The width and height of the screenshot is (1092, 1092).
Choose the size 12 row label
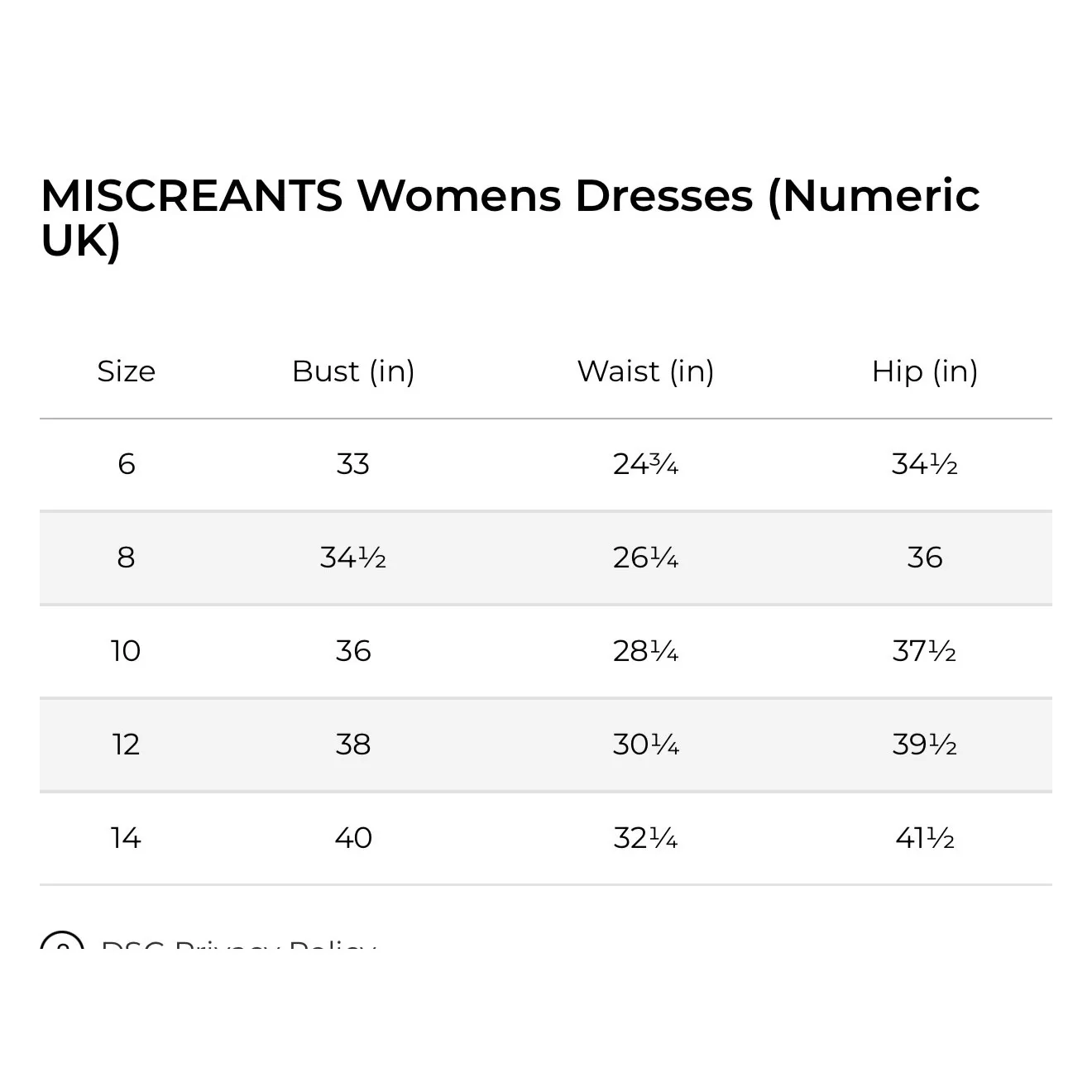pos(126,745)
